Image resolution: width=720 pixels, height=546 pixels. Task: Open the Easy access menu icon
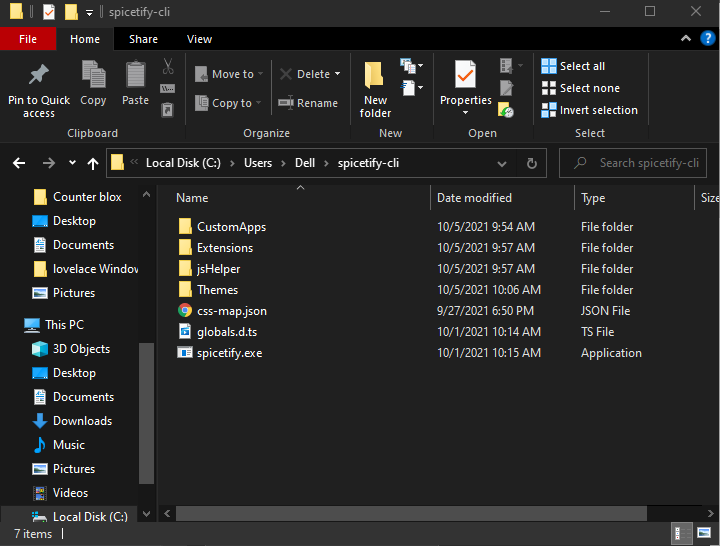[x=411, y=87]
